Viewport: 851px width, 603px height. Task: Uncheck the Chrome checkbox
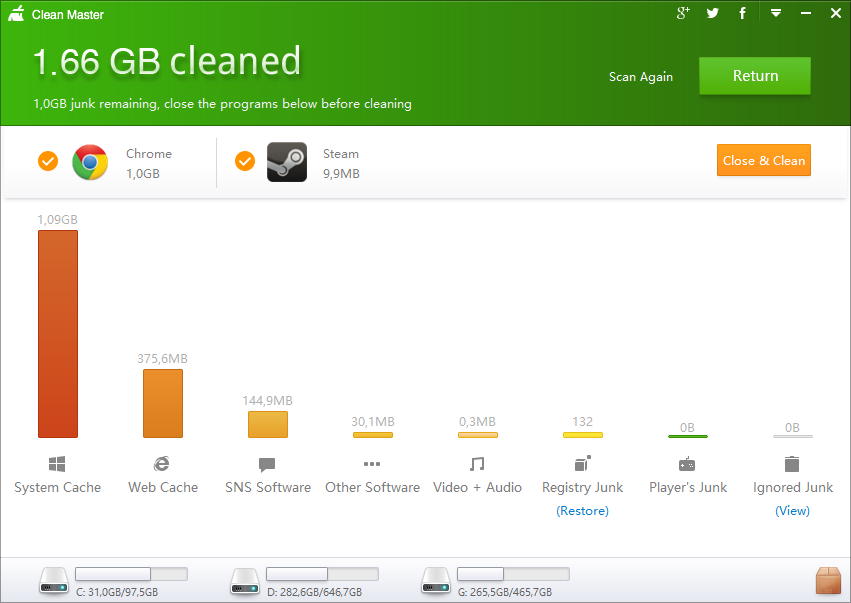click(47, 161)
